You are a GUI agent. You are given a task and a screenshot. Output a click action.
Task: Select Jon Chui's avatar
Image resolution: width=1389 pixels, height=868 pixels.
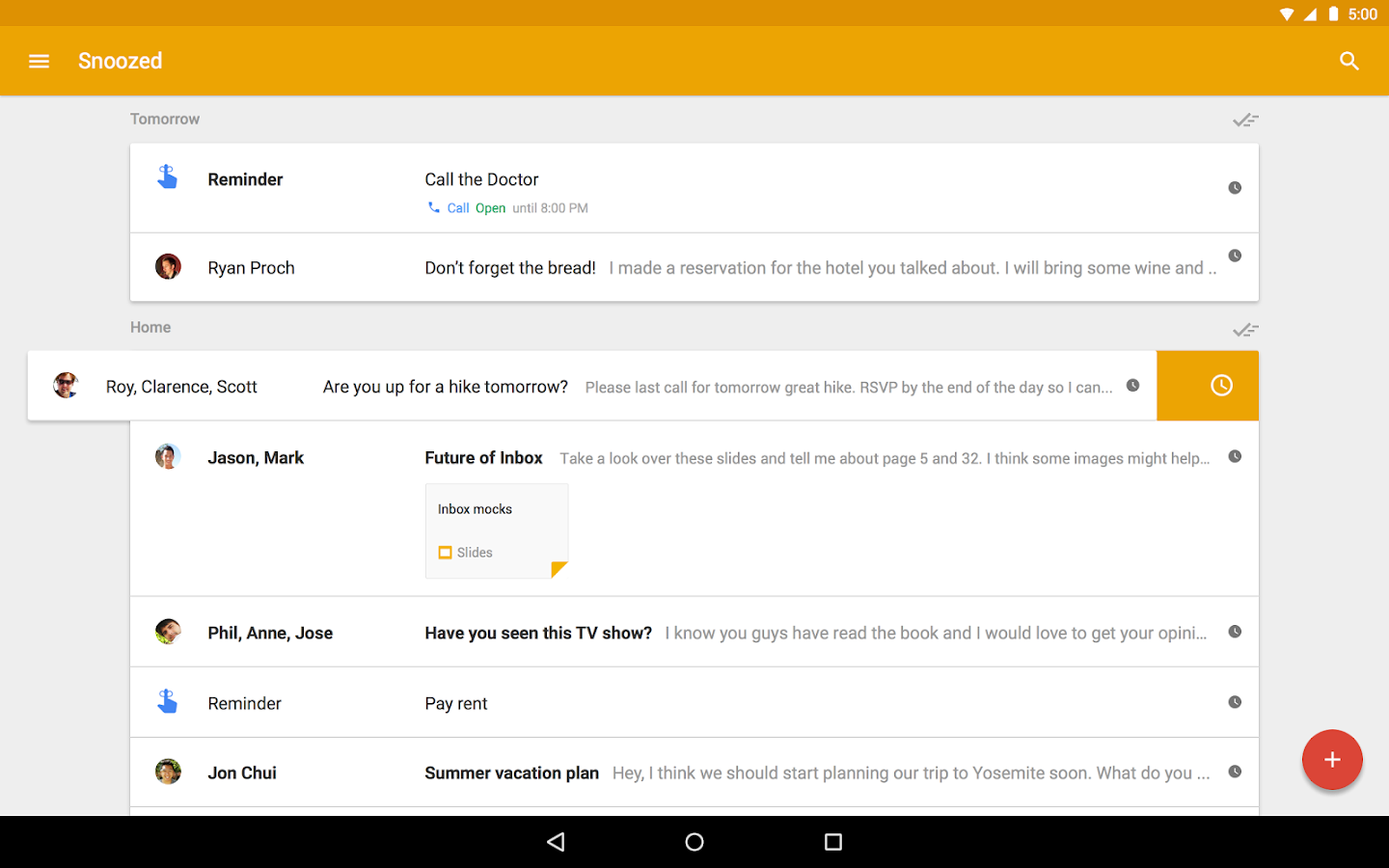pyautogui.click(x=168, y=772)
